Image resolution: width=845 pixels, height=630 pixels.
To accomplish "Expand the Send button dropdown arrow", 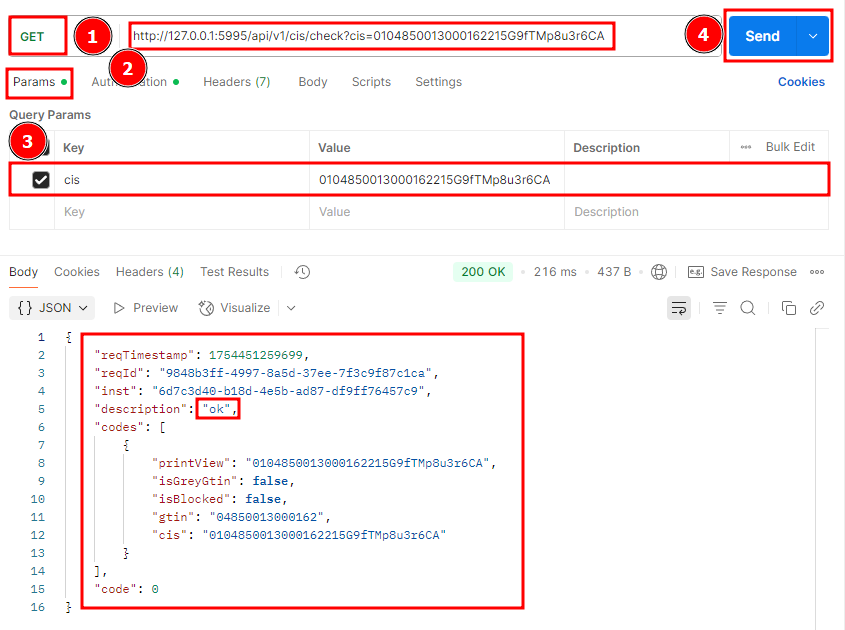I will tap(812, 36).
